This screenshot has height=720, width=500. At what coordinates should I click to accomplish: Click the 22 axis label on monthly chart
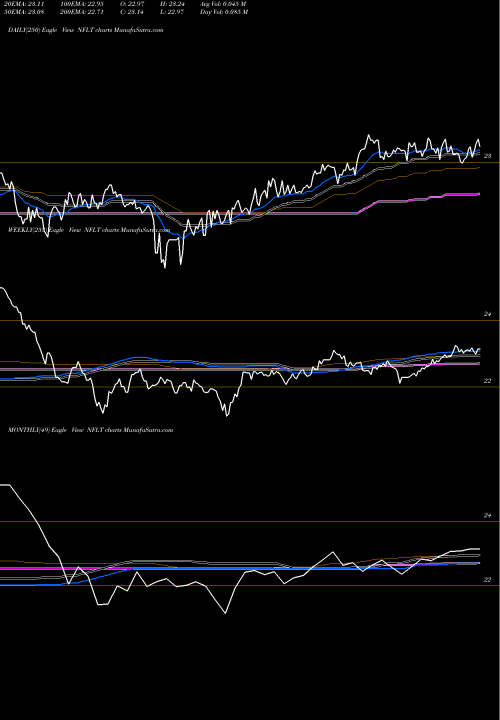pyautogui.click(x=488, y=580)
